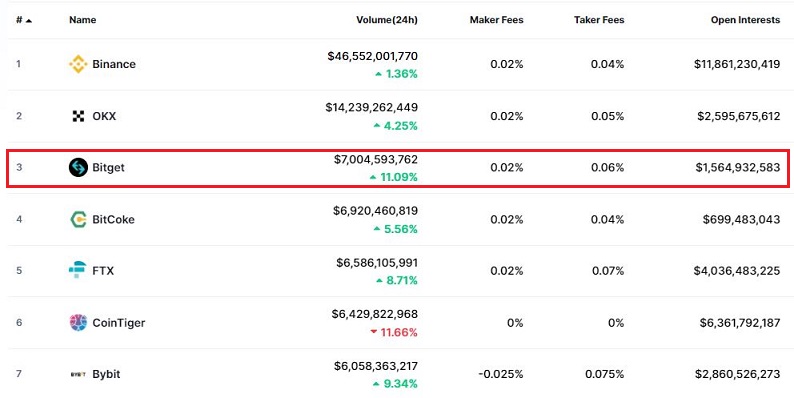Screen dimensions: 794x398
Task: Select OKX open interest $2,595,675,612
Action: click(739, 116)
